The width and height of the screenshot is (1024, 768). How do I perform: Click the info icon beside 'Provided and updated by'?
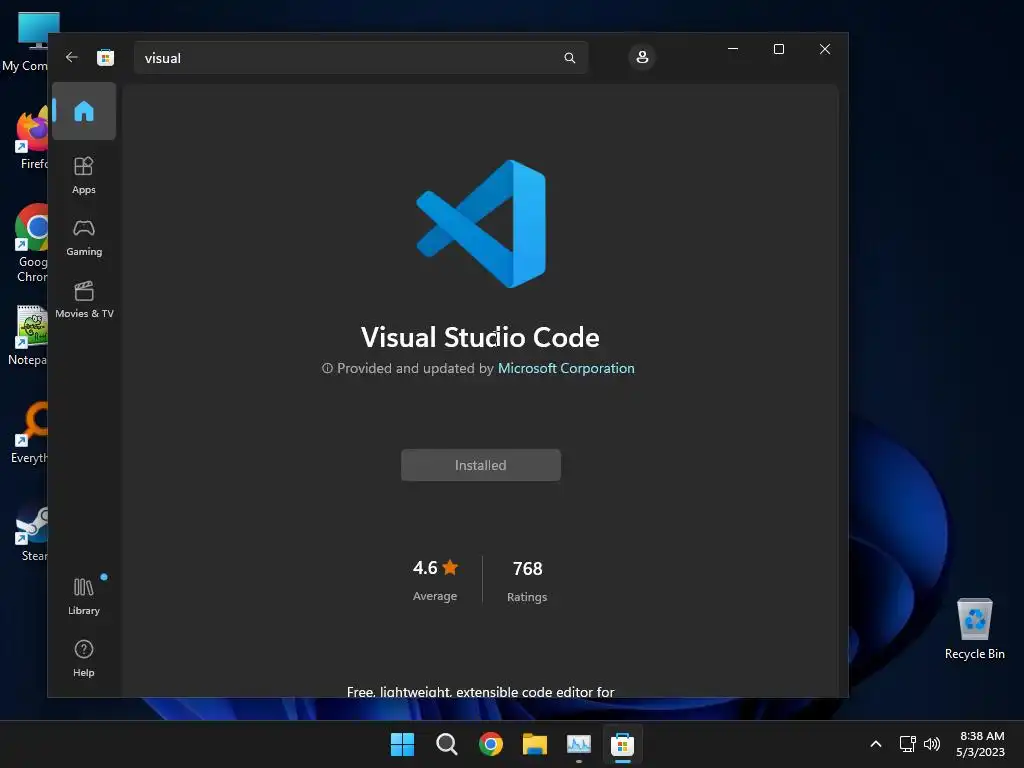coord(327,368)
